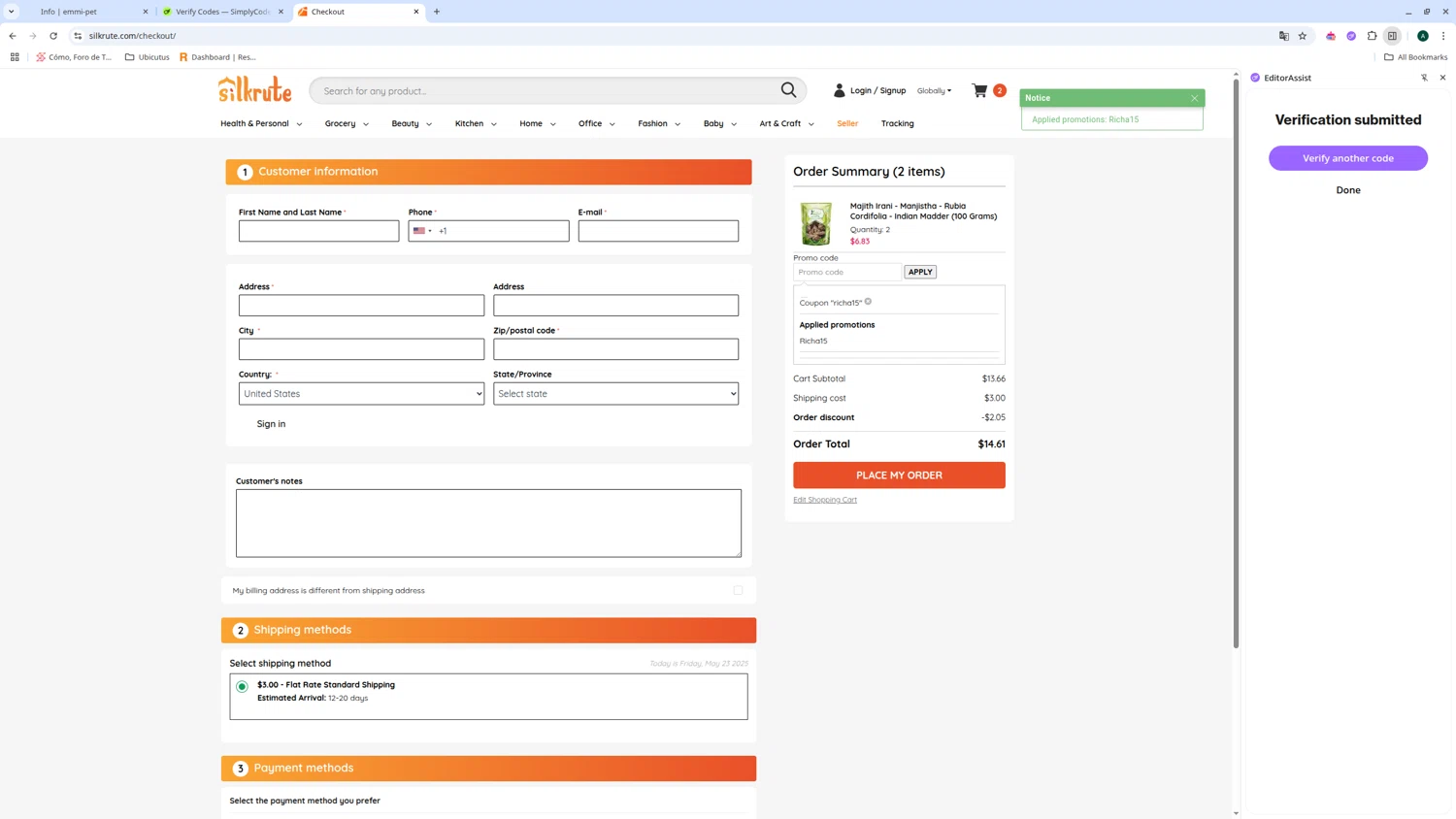Click the Login / Signup user icon

pyautogui.click(x=840, y=90)
